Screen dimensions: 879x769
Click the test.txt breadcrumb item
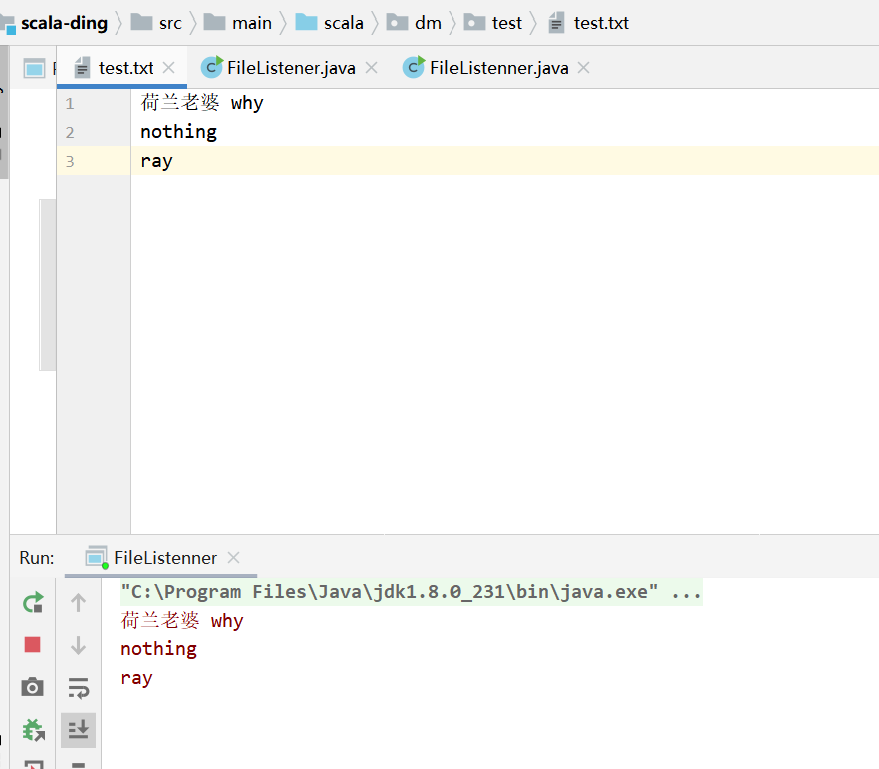click(589, 23)
